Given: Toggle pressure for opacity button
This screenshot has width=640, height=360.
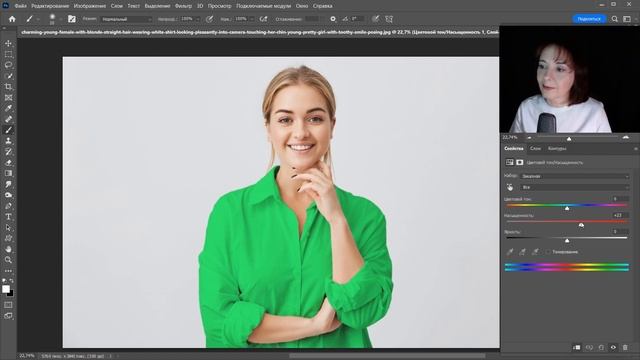Looking at the screenshot, I should pyautogui.click(x=209, y=19).
